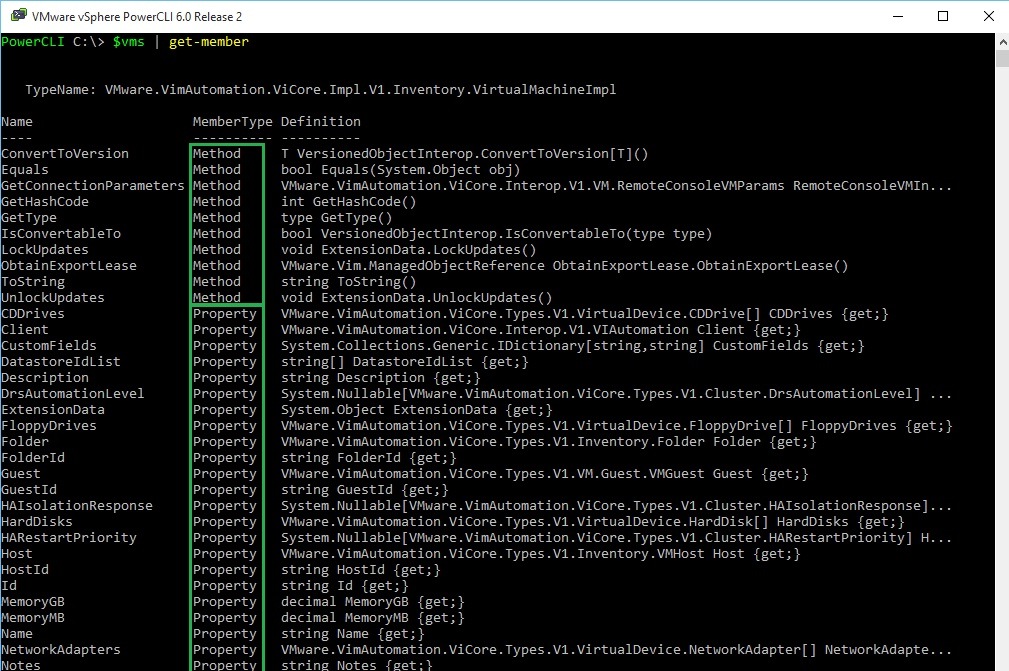
Task: Click the 'MemoryMB' property name in Name column
Action: tap(33, 618)
